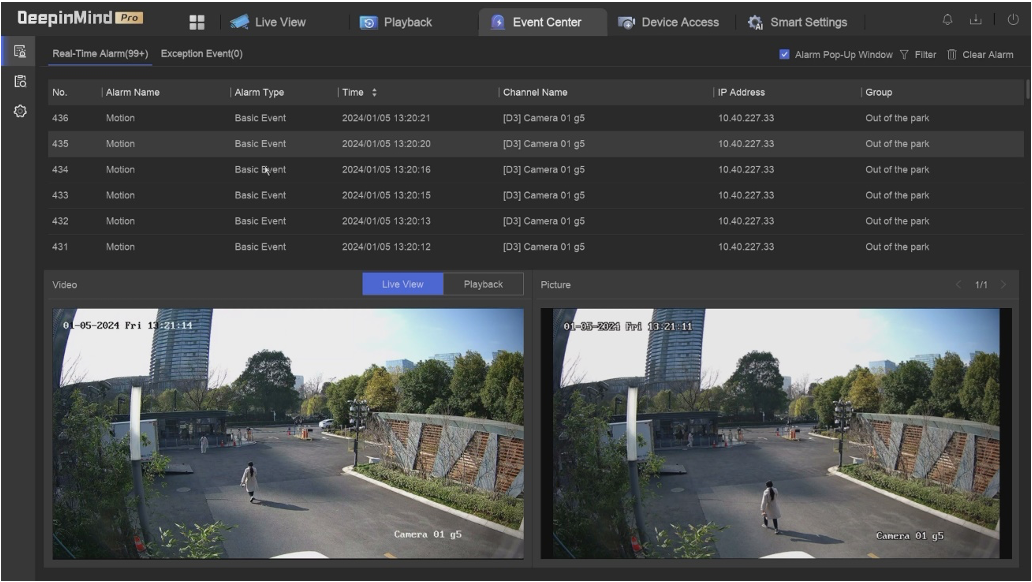Select Live View in the video panel

403,285
